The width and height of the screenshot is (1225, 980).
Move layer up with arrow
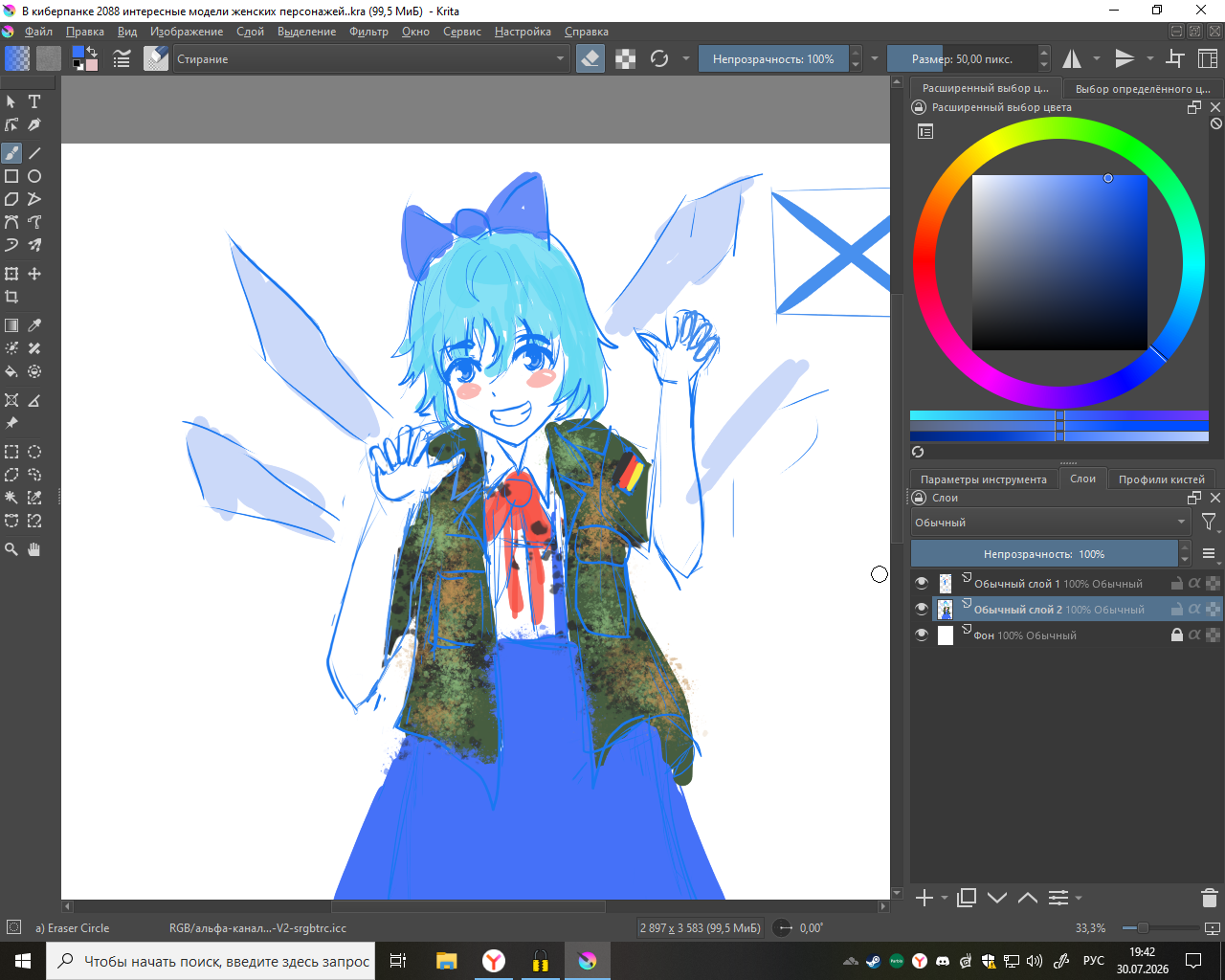pos(1028,898)
